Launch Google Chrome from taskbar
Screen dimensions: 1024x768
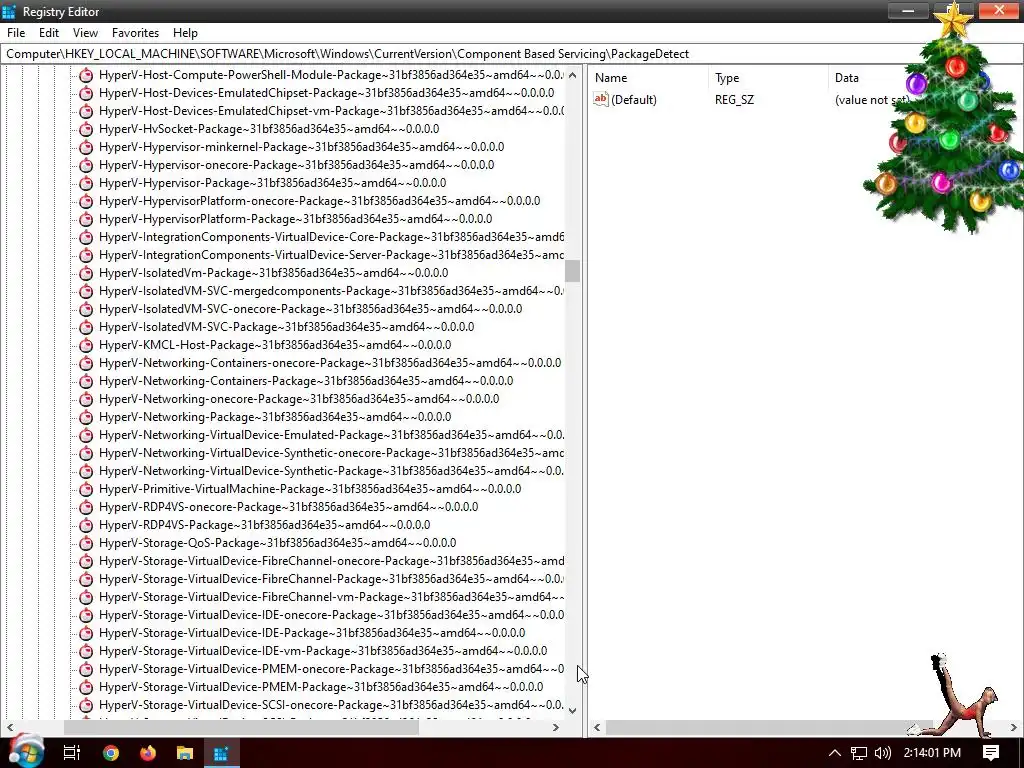[110, 753]
